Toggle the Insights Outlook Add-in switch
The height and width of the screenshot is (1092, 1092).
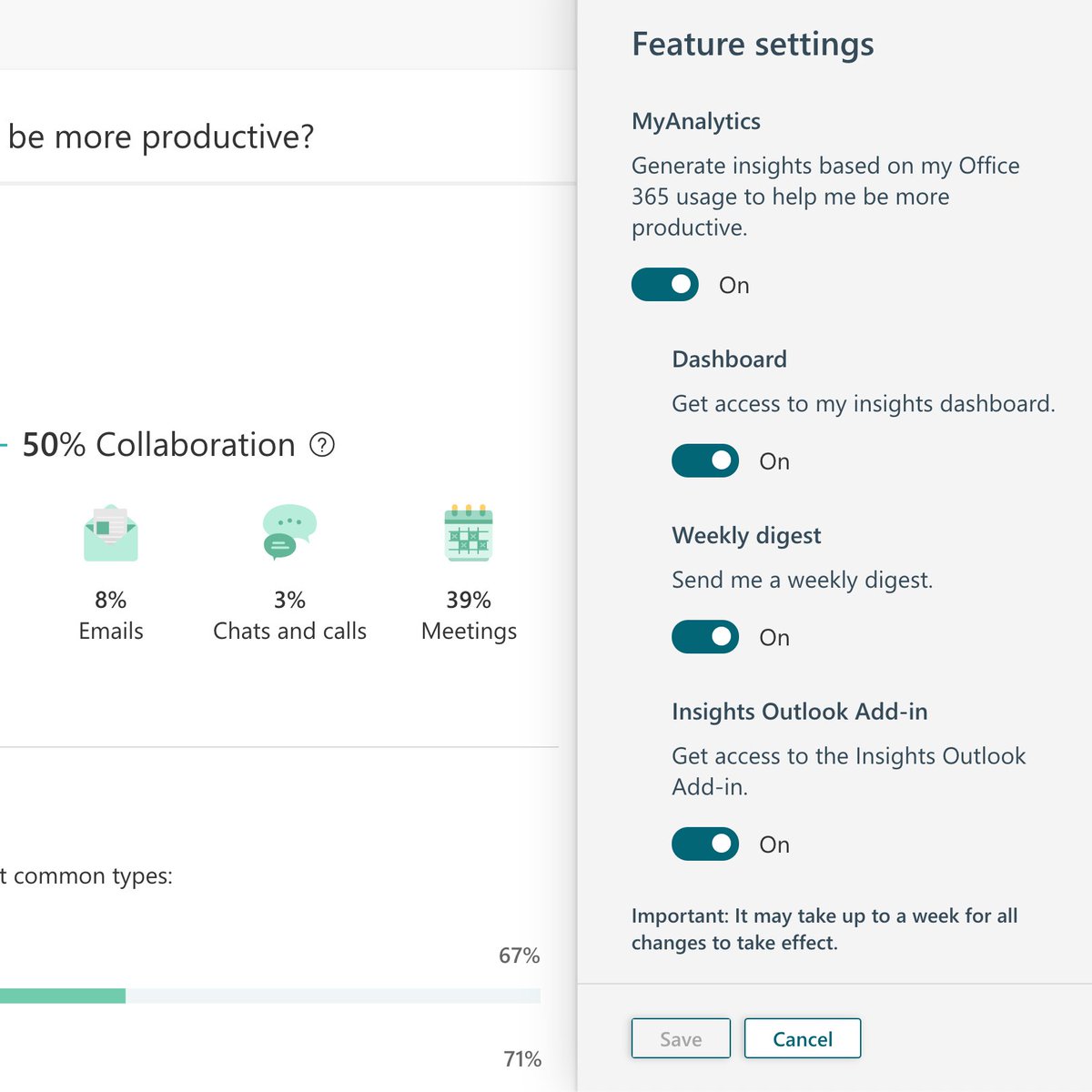(705, 844)
